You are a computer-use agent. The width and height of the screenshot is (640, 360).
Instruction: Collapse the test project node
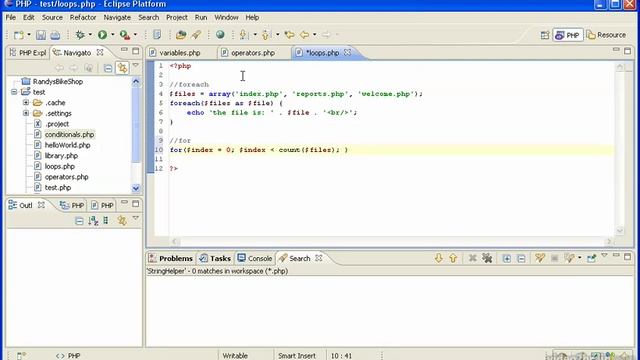(x=14, y=92)
